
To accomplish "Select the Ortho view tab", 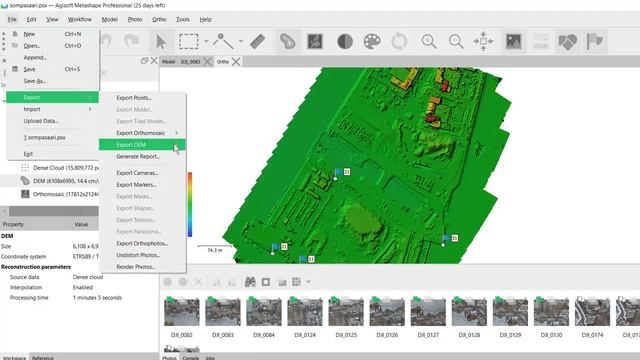I will tap(222, 62).
